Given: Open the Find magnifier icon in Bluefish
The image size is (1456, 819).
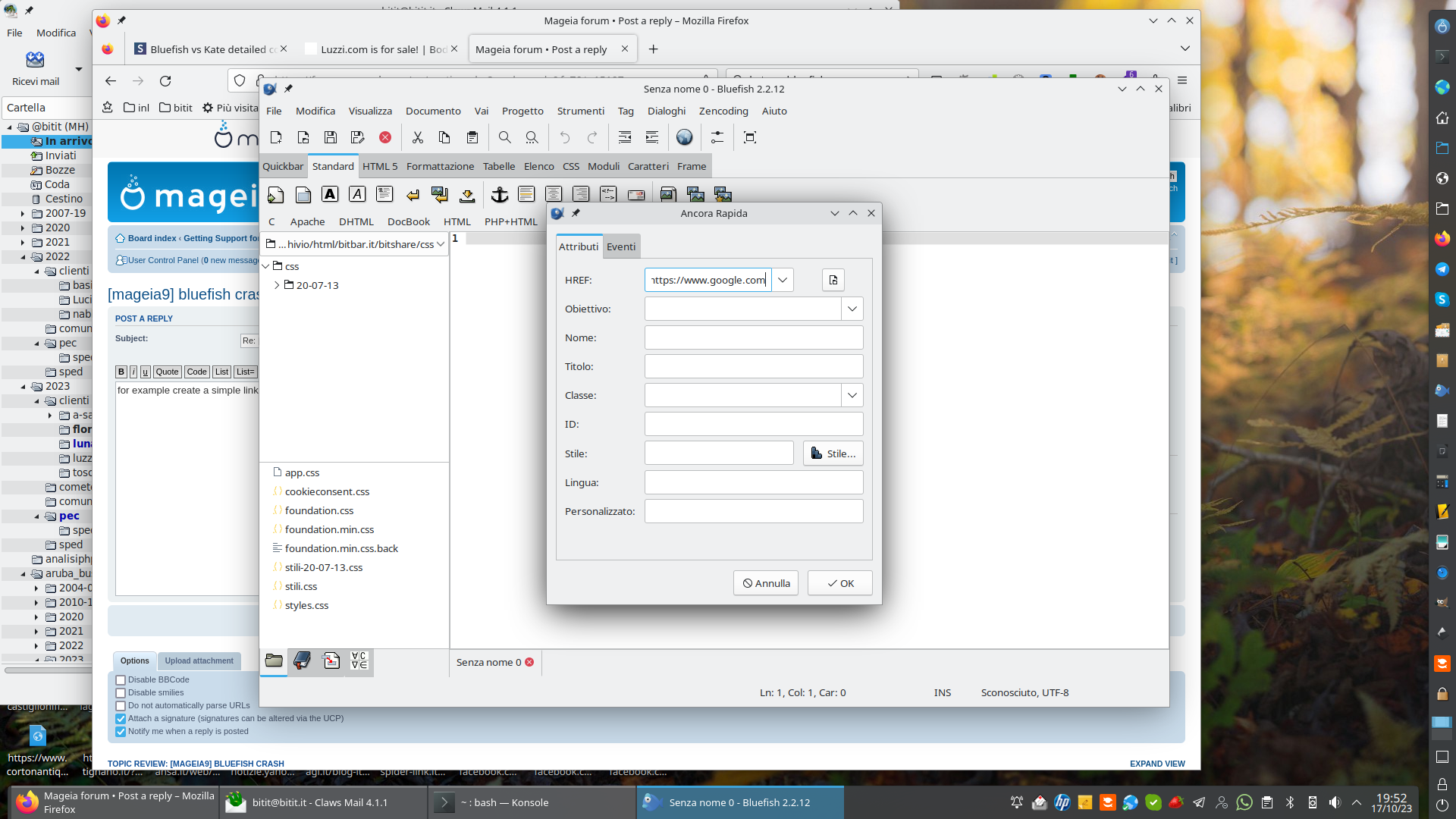Looking at the screenshot, I should click(x=504, y=137).
